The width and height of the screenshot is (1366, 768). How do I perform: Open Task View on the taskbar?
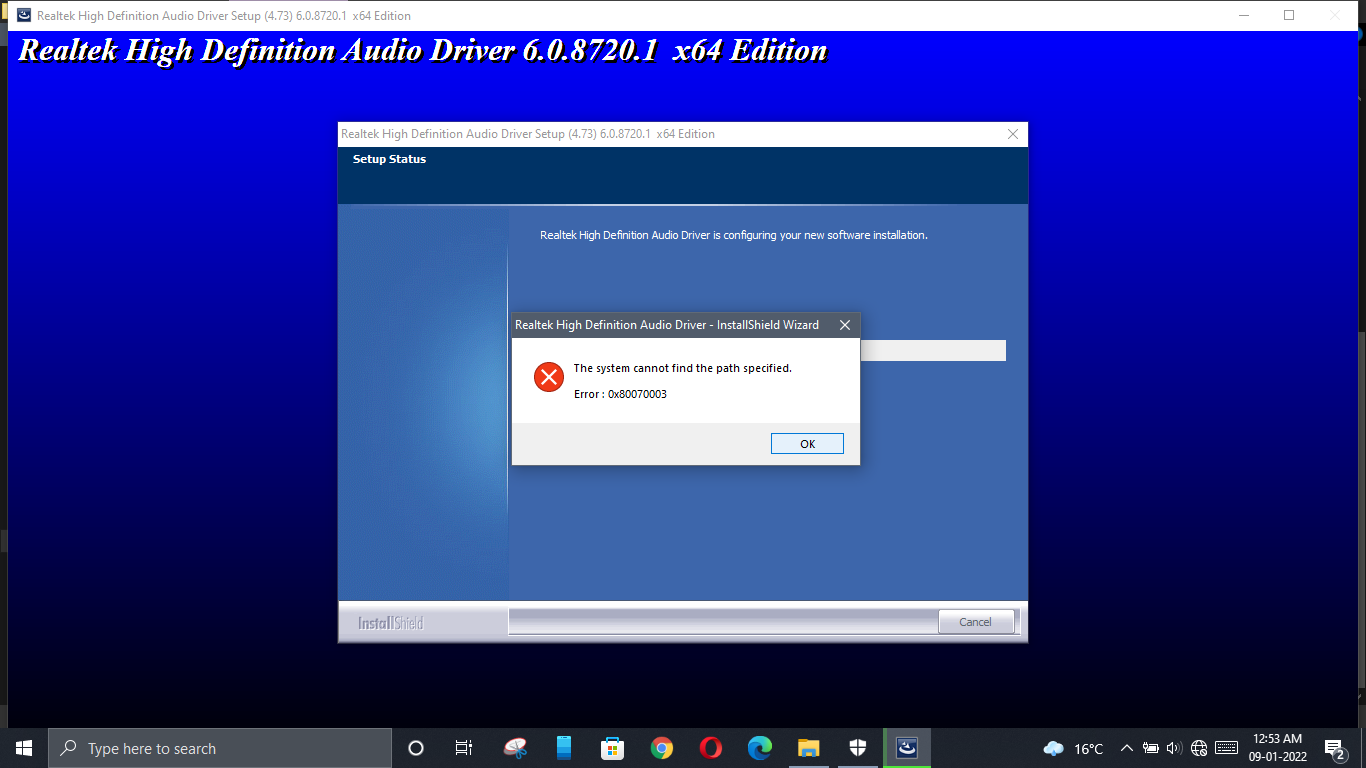coord(464,748)
